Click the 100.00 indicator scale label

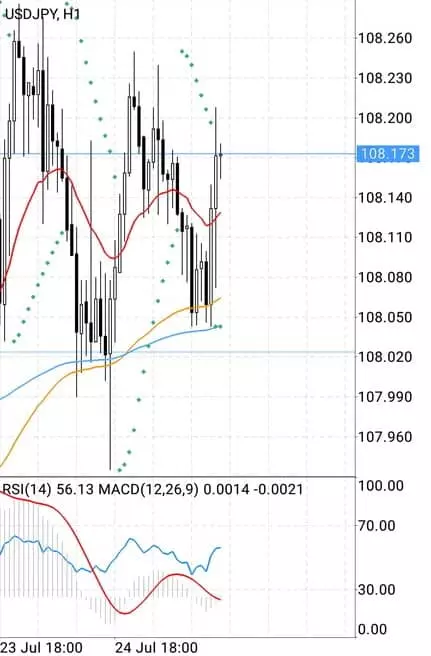coord(381,486)
